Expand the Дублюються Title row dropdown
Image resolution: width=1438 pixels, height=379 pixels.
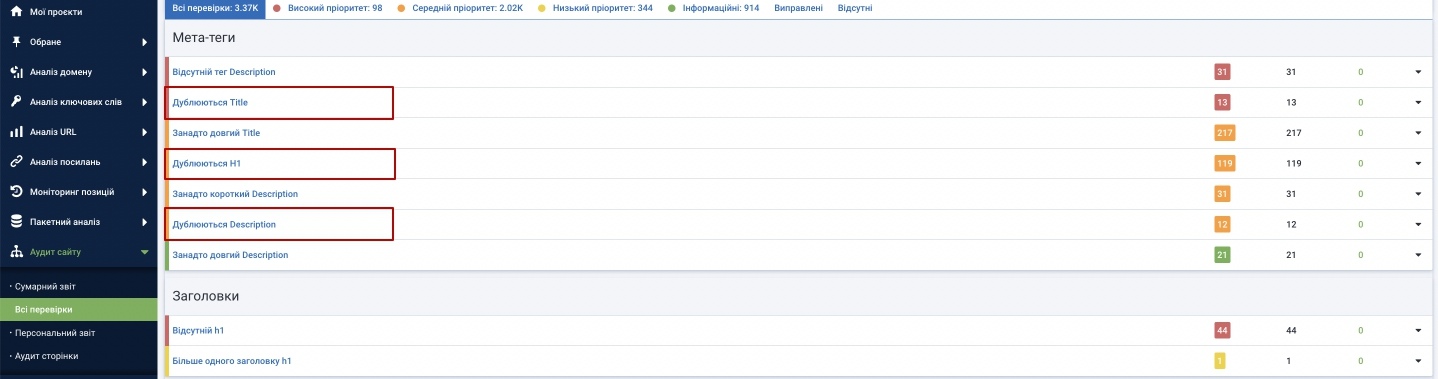pyautogui.click(x=1417, y=102)
